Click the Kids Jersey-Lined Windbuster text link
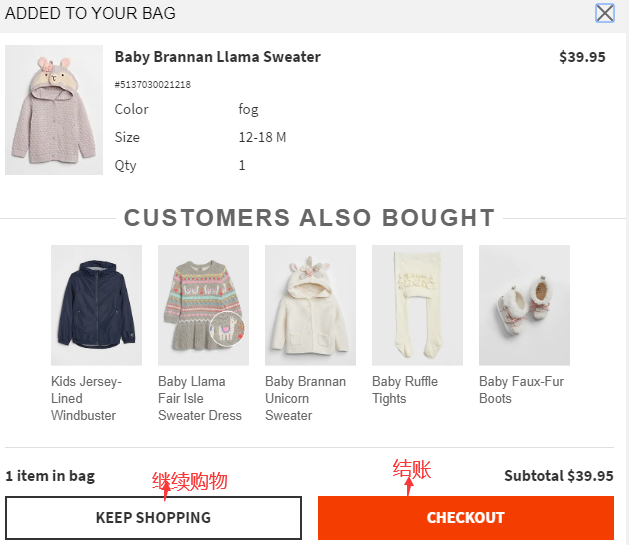This screenshot has width=629, height=545. click(x=86, y=398)
